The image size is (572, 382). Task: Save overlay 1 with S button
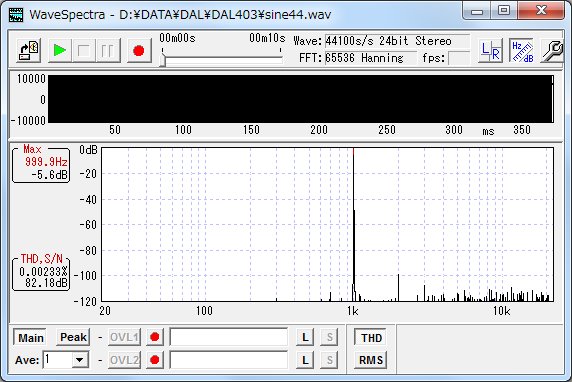click(329, 337)
